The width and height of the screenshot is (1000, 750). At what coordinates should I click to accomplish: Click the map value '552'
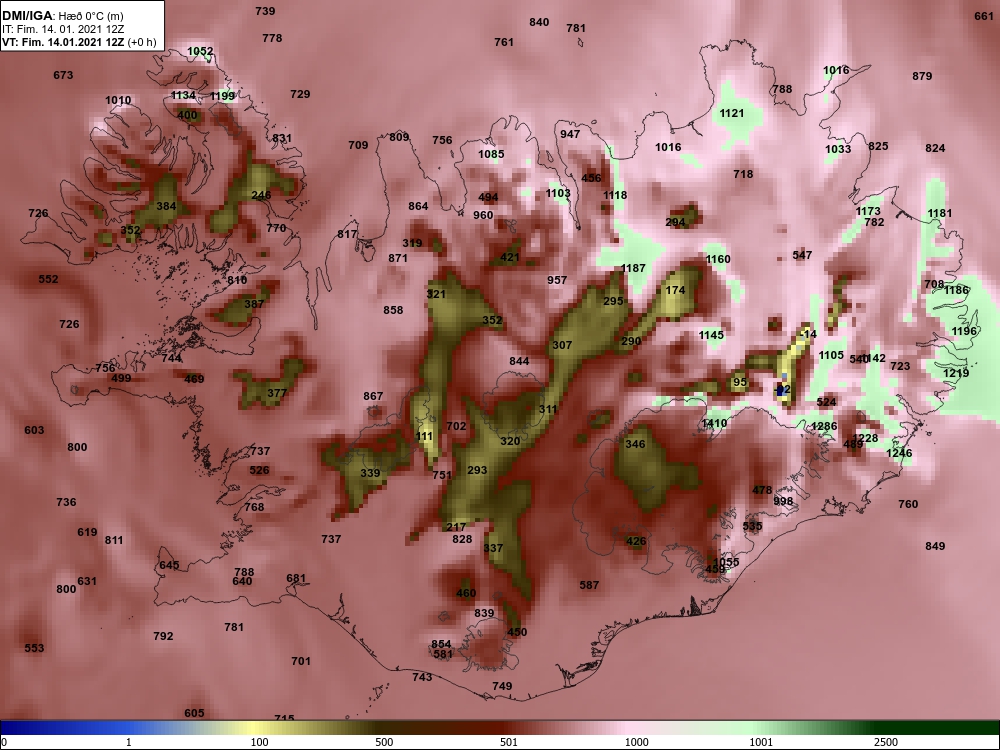click(x=48, y=279)
